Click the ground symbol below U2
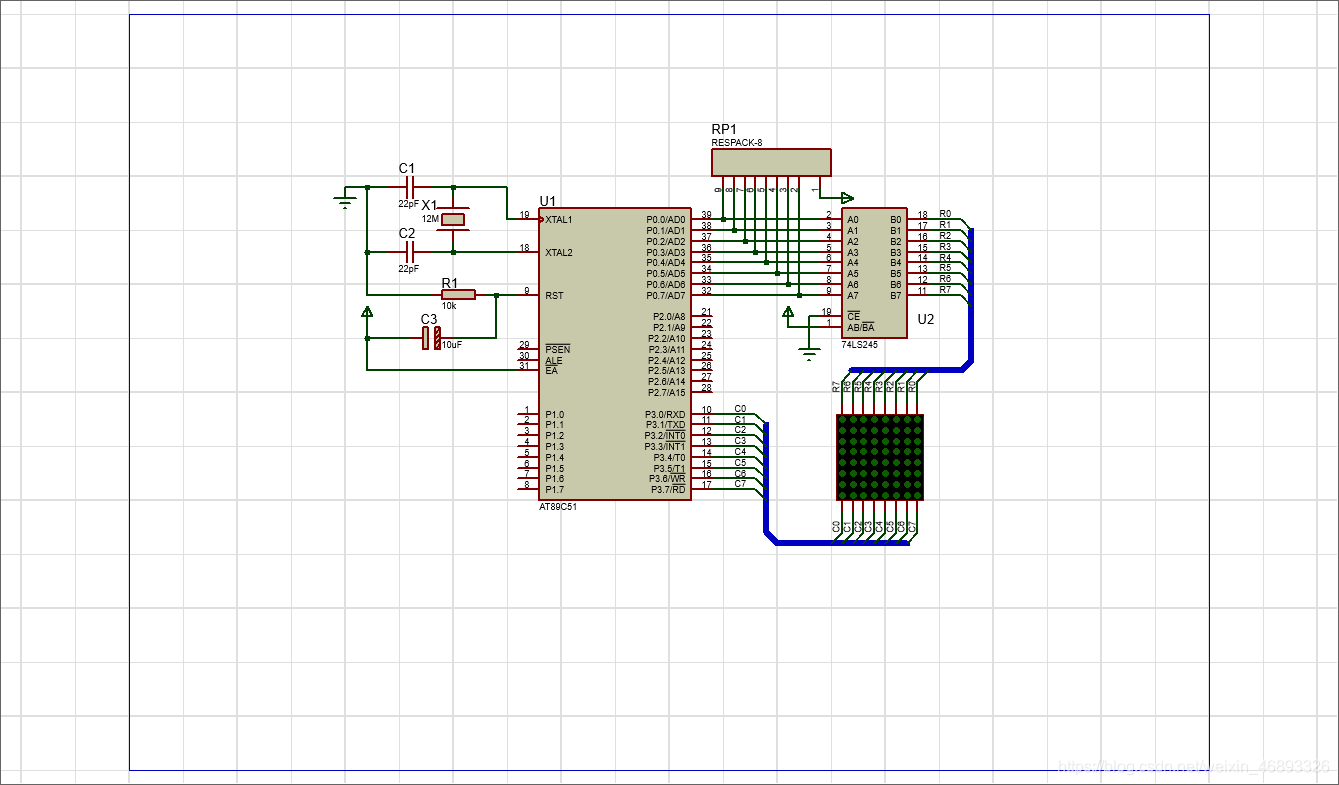1339x785 pixels. pos(809,351)
